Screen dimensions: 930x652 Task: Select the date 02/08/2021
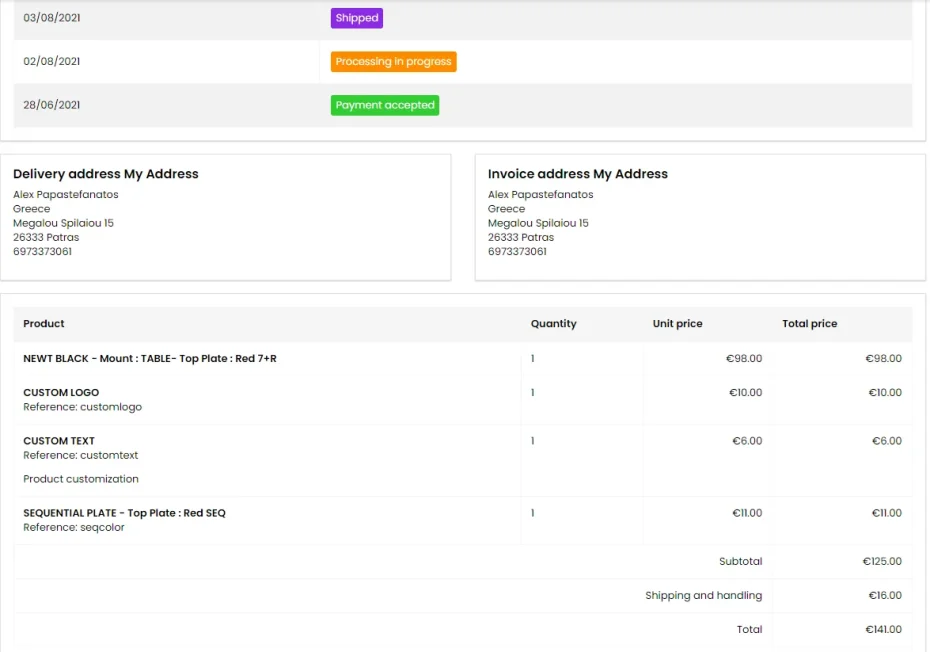52,61
